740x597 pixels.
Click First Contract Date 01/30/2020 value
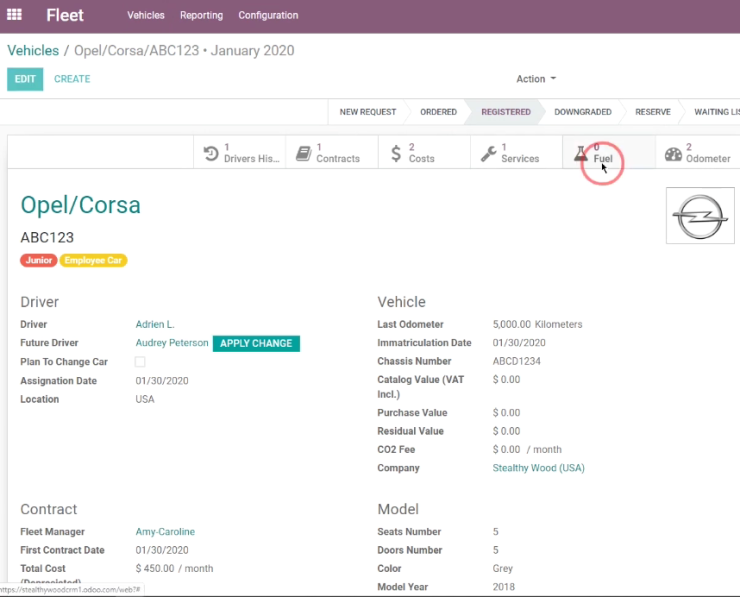point(162,550)
